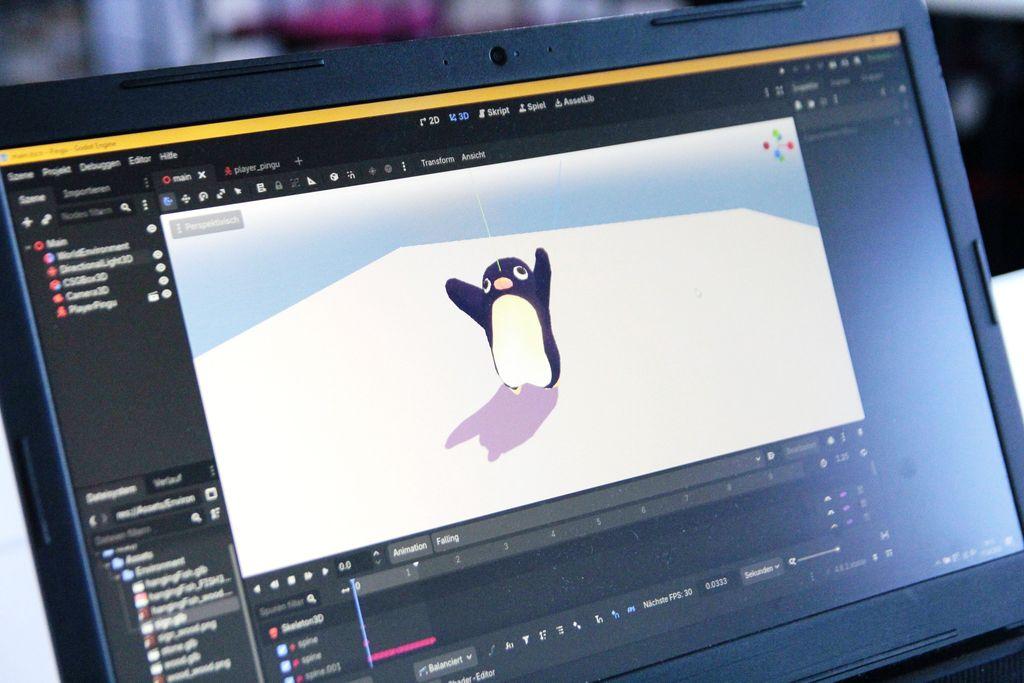Toggle the use local space cube icon
This screenshot has width=1024, height=683.
pos(334,178)
